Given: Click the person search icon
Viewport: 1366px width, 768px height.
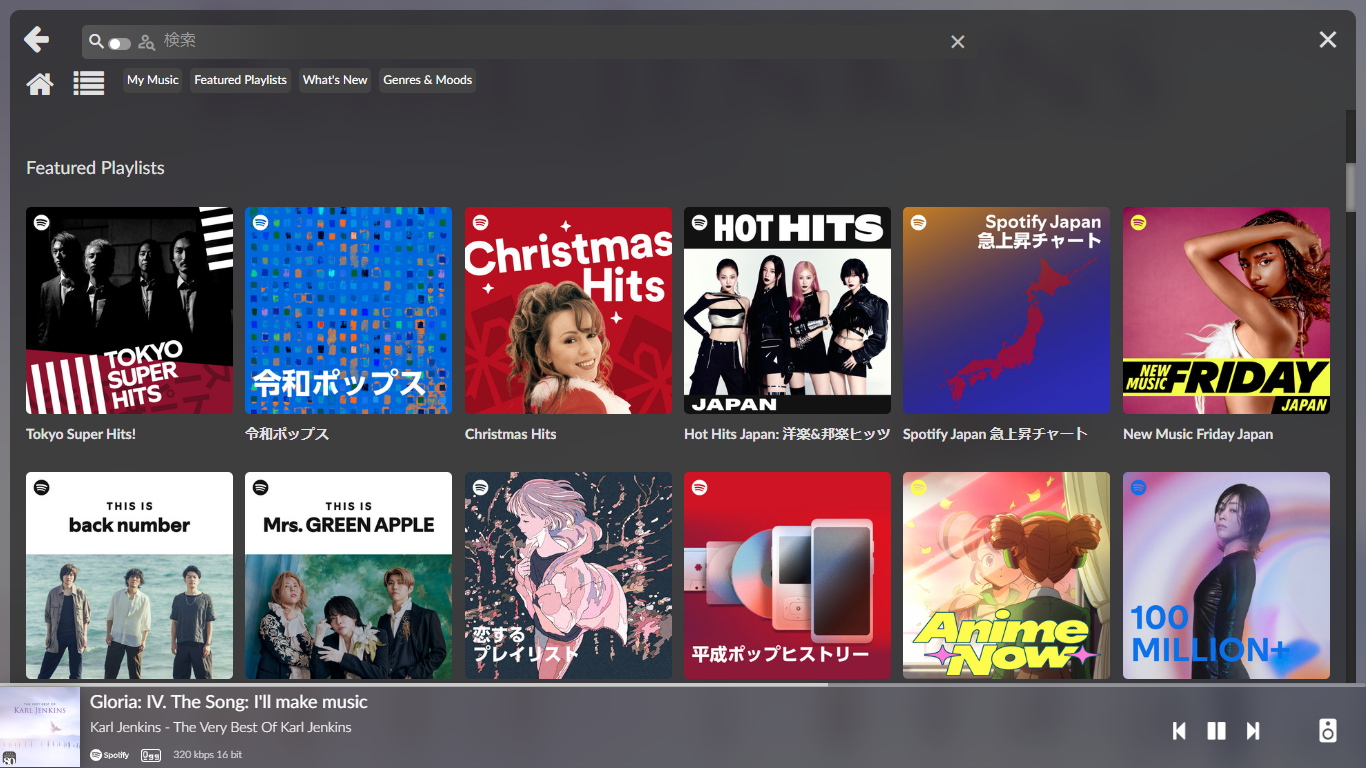Looking at the screenshot, I should tap(147, 42).
